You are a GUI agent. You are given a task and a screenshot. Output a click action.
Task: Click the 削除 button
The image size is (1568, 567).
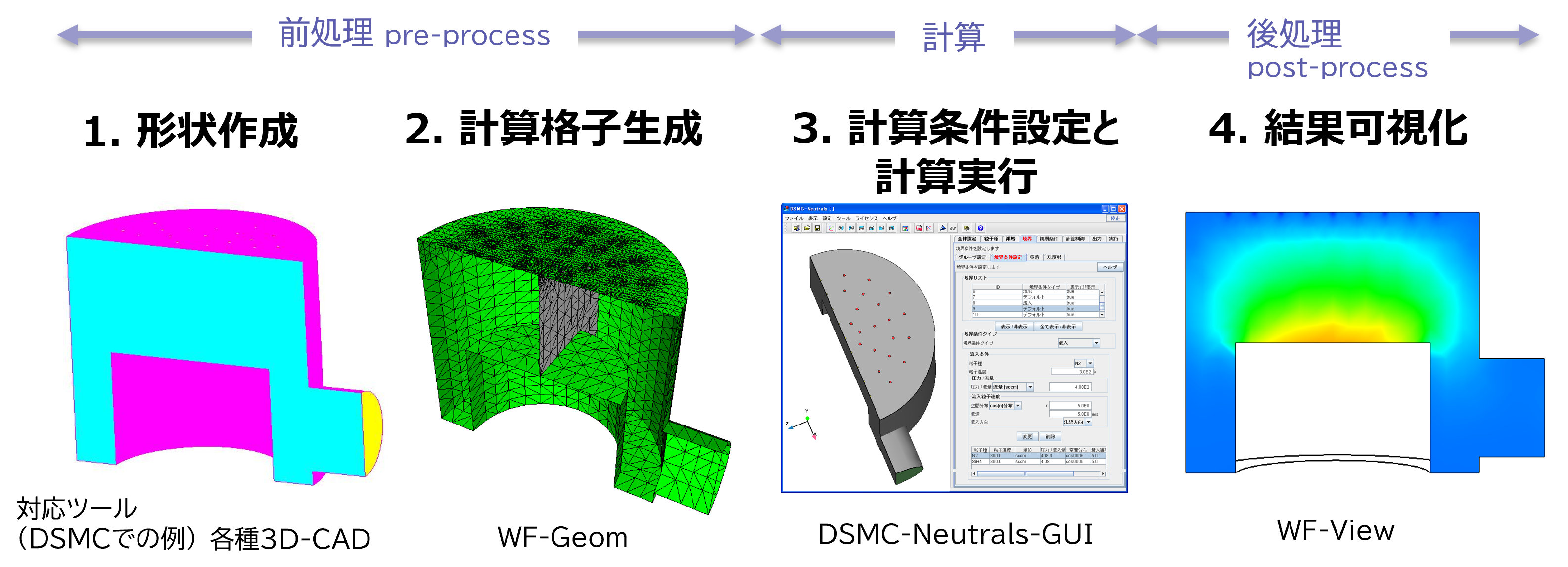[1051, 437]
